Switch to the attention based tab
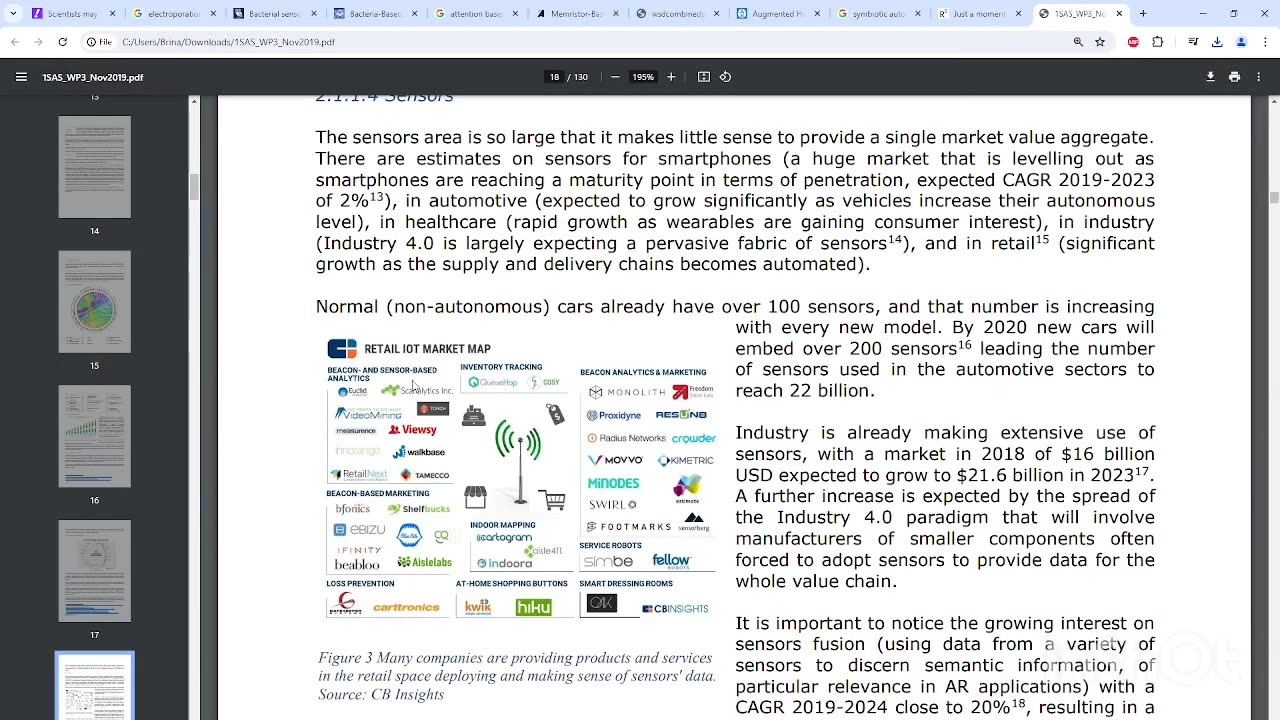 [476, 14]
